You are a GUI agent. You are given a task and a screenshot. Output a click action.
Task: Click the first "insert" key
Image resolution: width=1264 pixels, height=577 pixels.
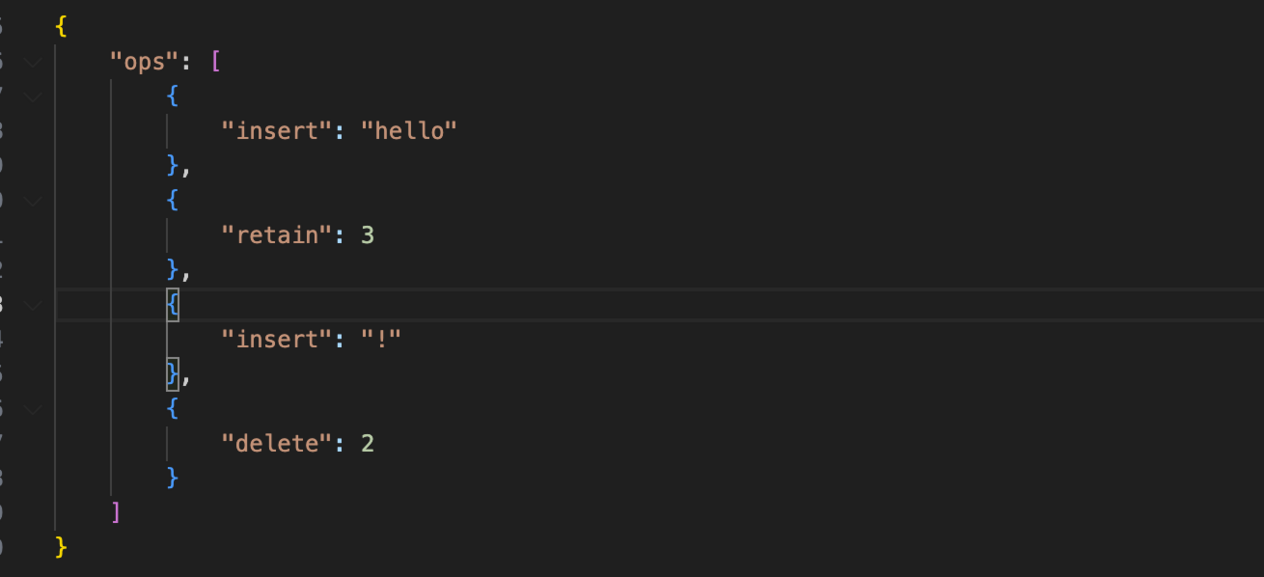tap(276, 131)
